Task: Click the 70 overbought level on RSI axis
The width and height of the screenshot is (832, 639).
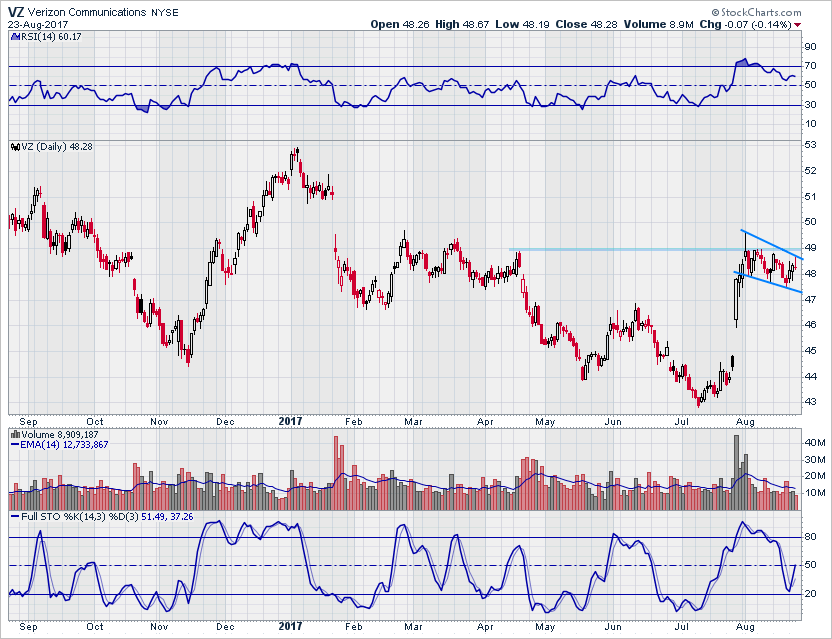Action: tap(810, 66)
